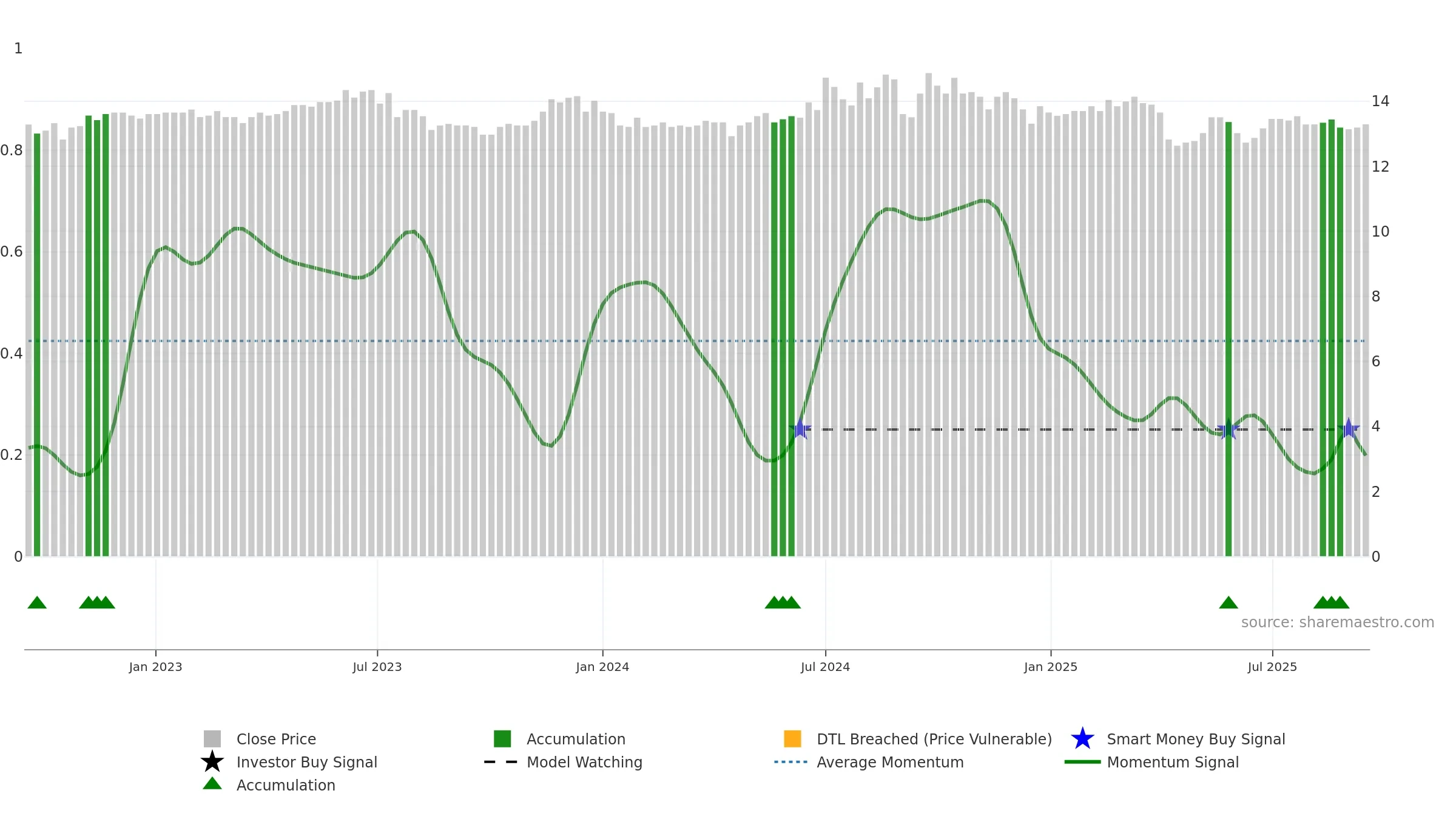Select the blue star marker near Jul 2024

coord(800,429)
